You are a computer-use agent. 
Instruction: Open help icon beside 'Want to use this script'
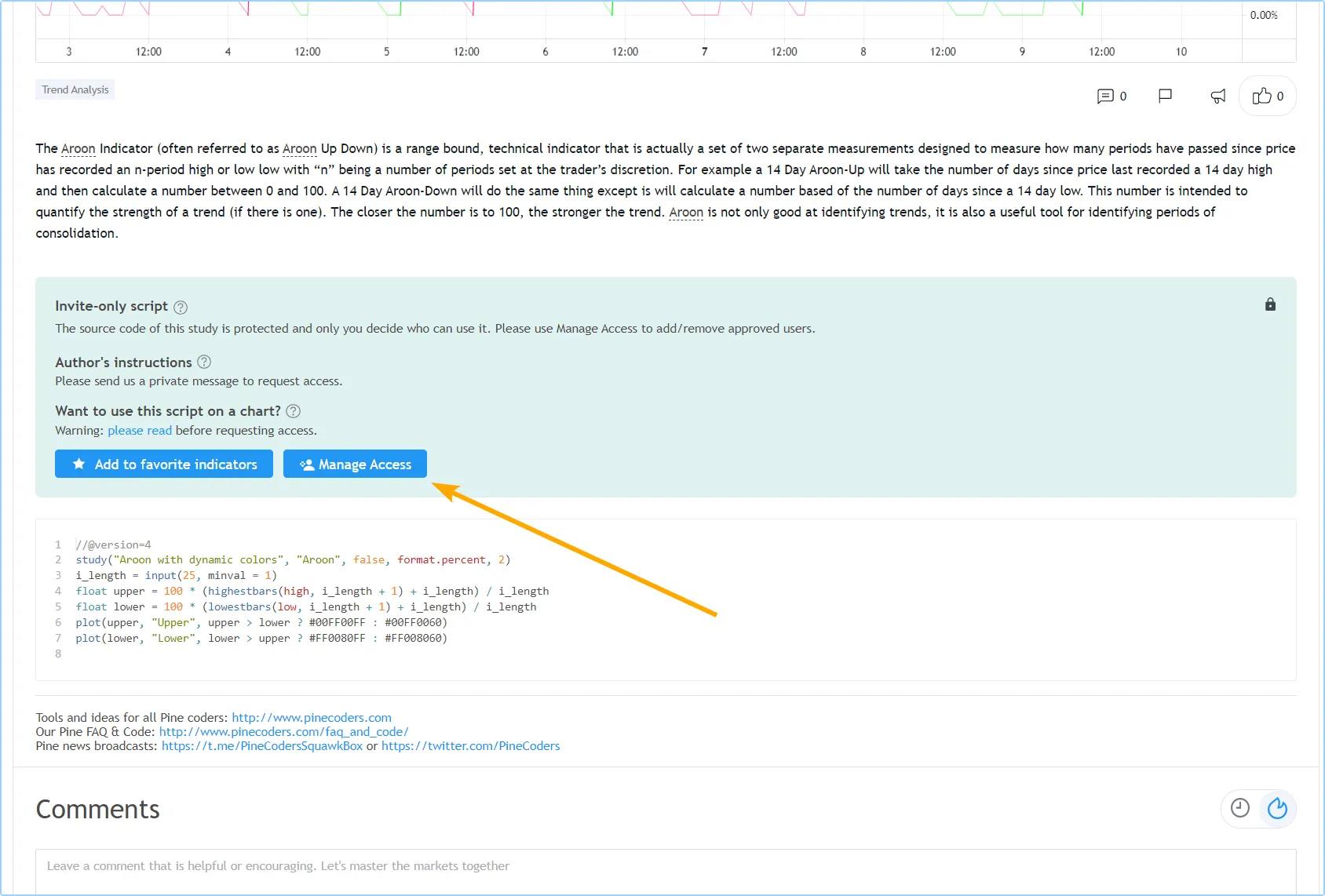pyautogui.click(x=293, y=411)
